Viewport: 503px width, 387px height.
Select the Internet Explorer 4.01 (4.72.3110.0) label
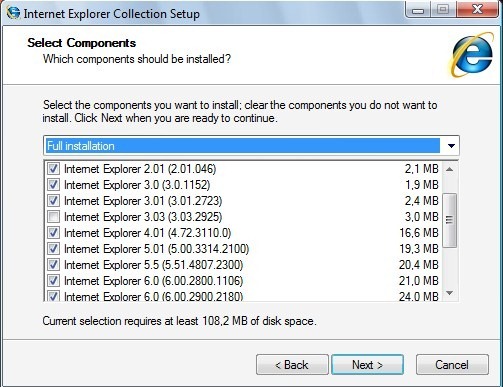[x=147, y=233]
